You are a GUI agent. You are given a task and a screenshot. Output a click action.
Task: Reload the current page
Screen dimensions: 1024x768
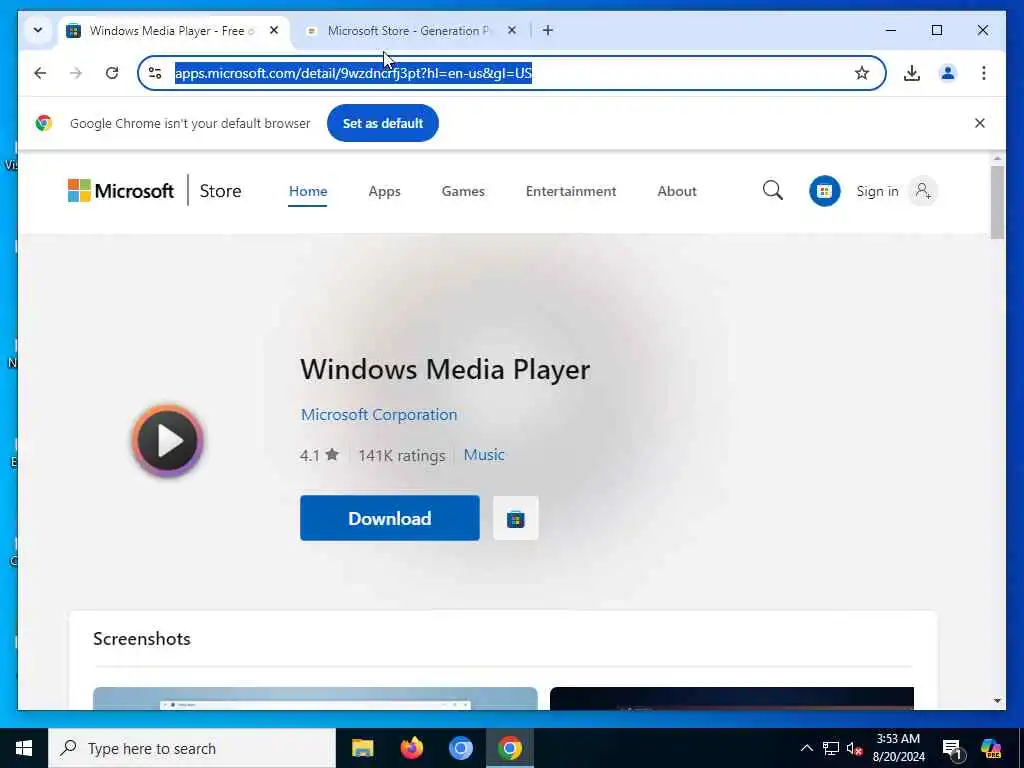click(112, 73)
